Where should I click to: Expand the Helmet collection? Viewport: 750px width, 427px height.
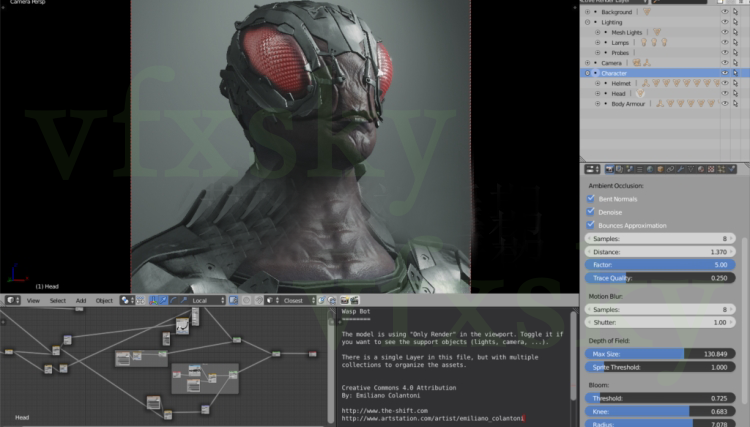[597, 83]
